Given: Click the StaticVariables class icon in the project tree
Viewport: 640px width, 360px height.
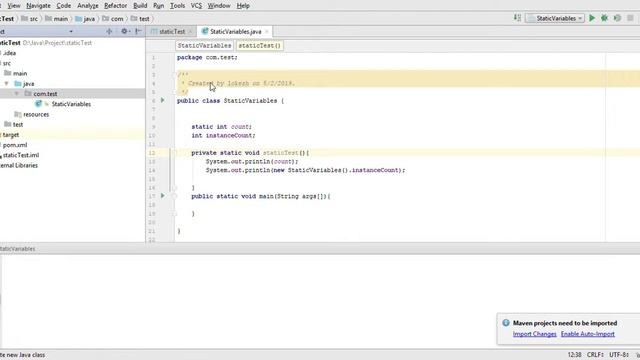Looking at the screenshot, I should click(x=39, y=104).
